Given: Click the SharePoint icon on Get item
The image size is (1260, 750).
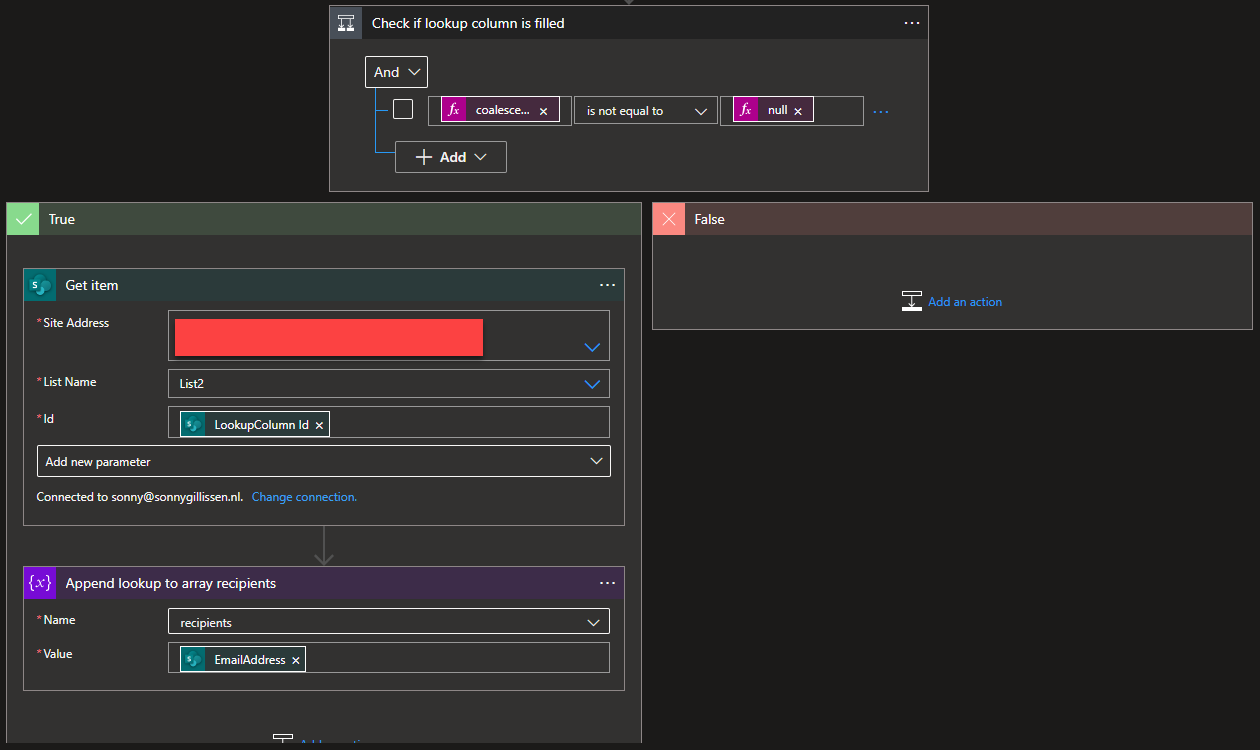Looking at the screenshot, I should tap(40, 285).
